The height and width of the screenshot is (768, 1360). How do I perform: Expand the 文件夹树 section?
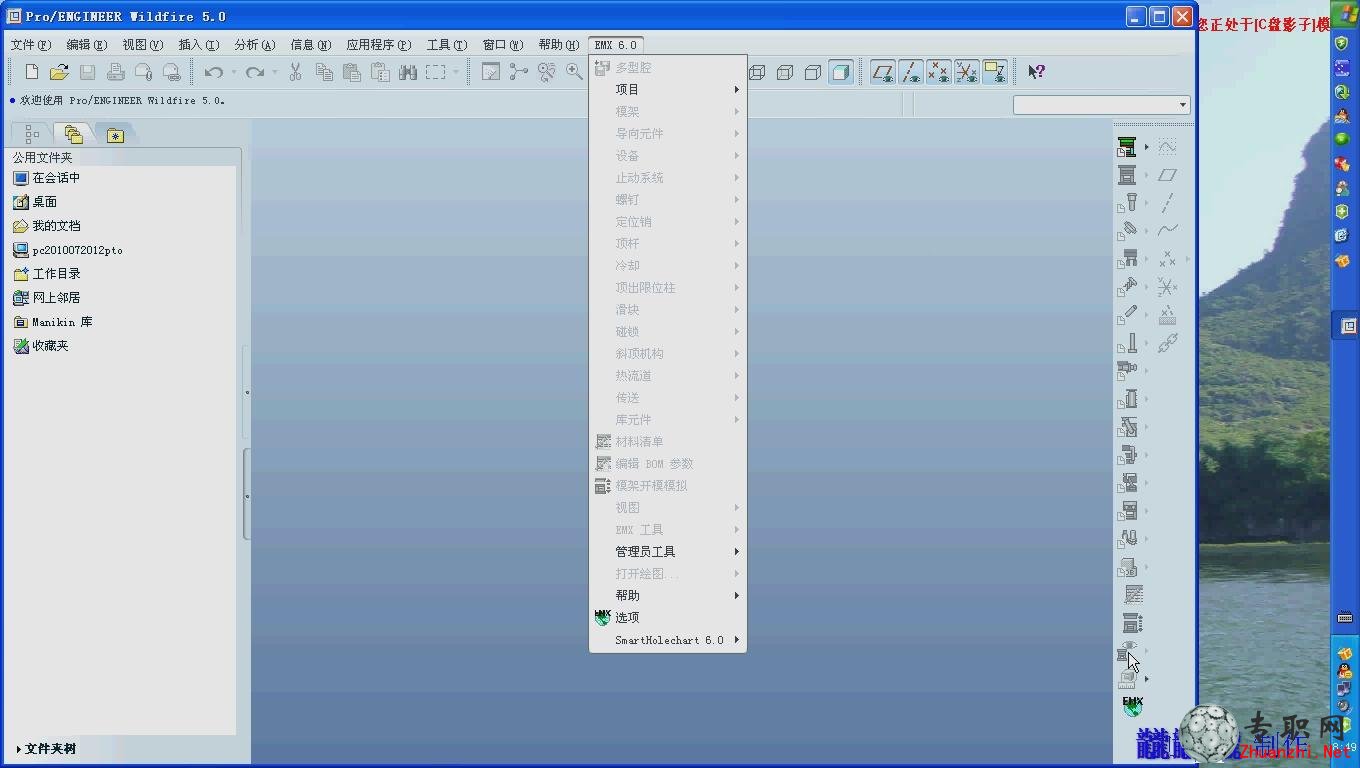46,749
